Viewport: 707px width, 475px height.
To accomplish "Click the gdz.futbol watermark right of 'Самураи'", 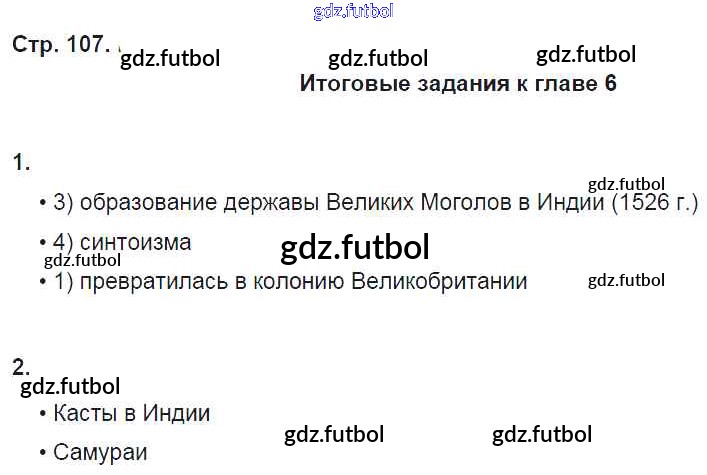I will click(334, 434).
